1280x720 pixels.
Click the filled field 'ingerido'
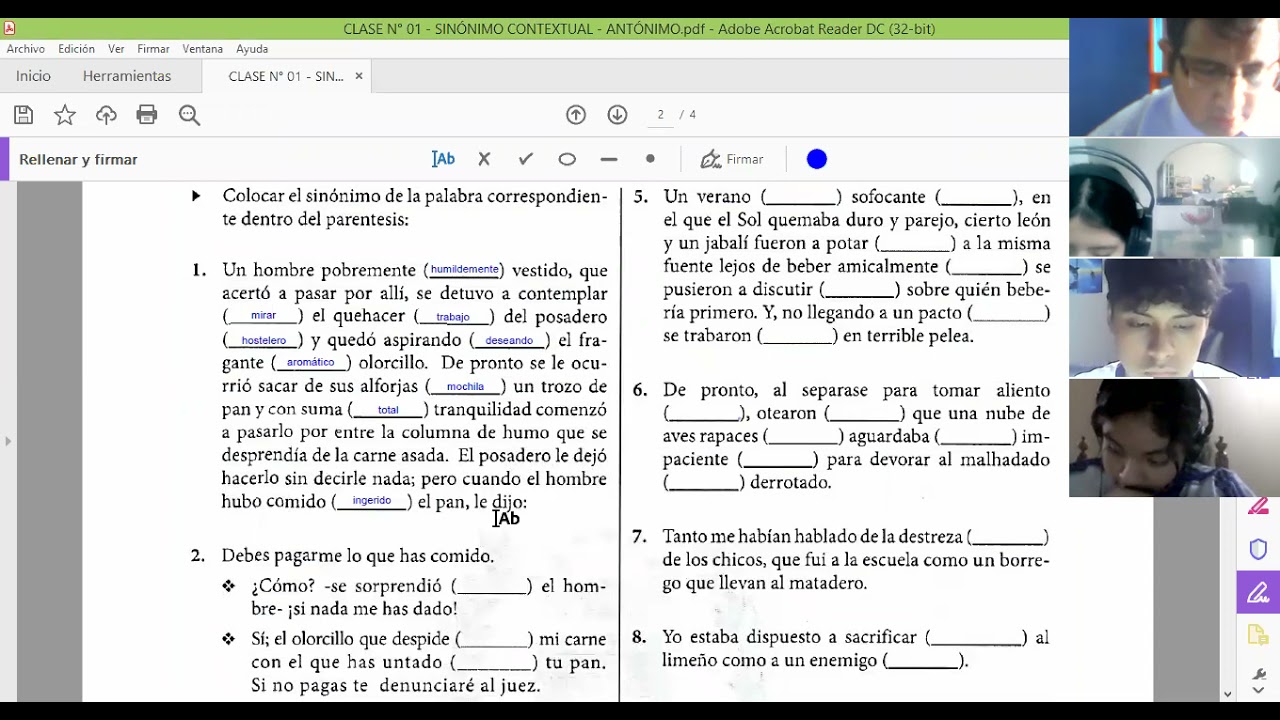371,500
